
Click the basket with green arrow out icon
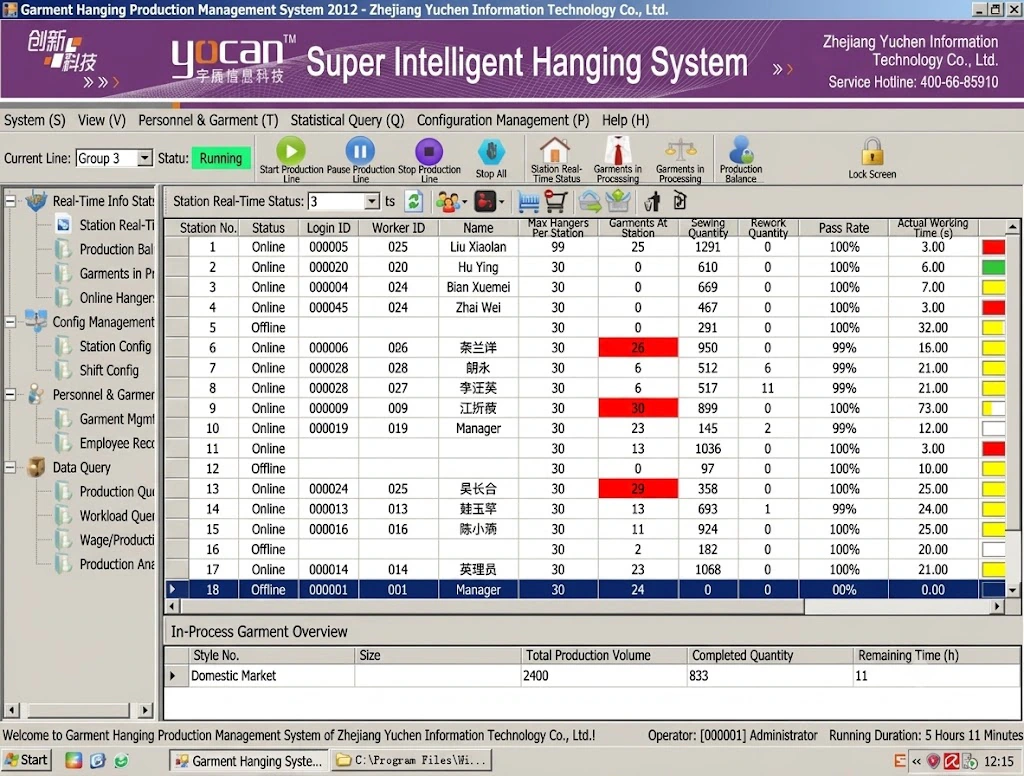(x=590, y=202)
